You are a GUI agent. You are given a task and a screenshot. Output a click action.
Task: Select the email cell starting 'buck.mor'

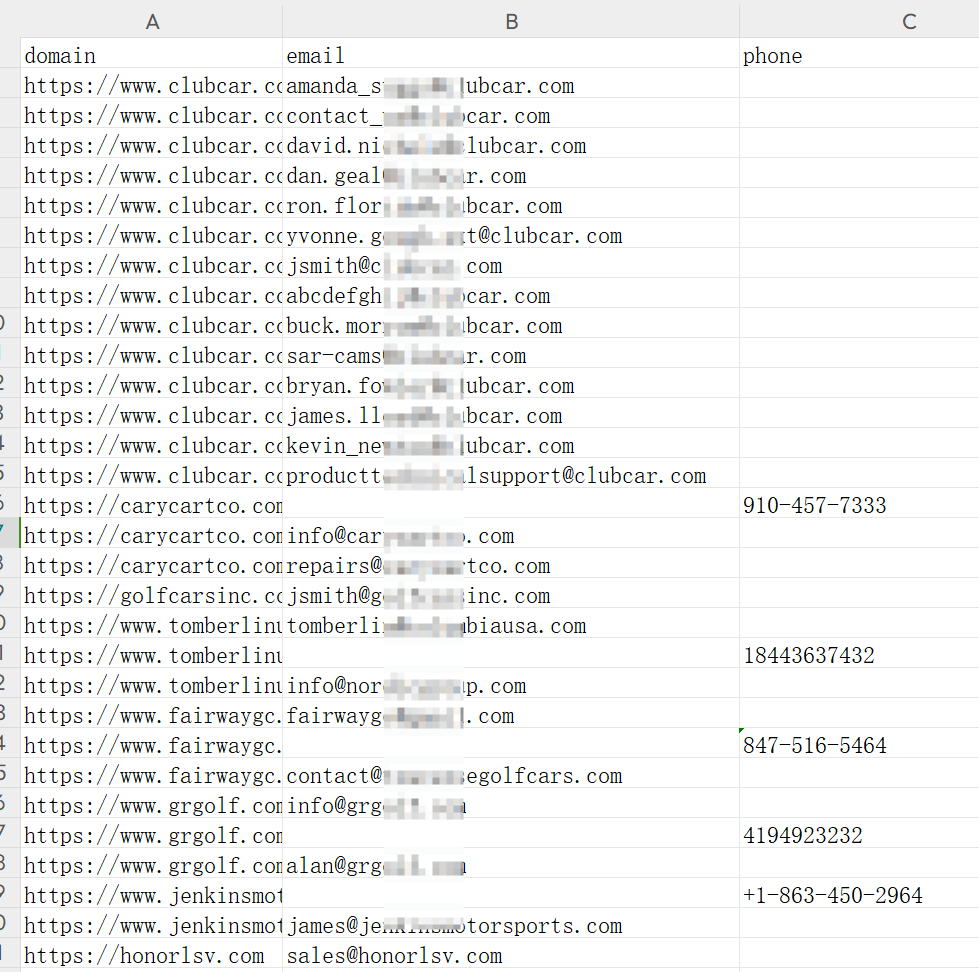(x=511, y=325)
